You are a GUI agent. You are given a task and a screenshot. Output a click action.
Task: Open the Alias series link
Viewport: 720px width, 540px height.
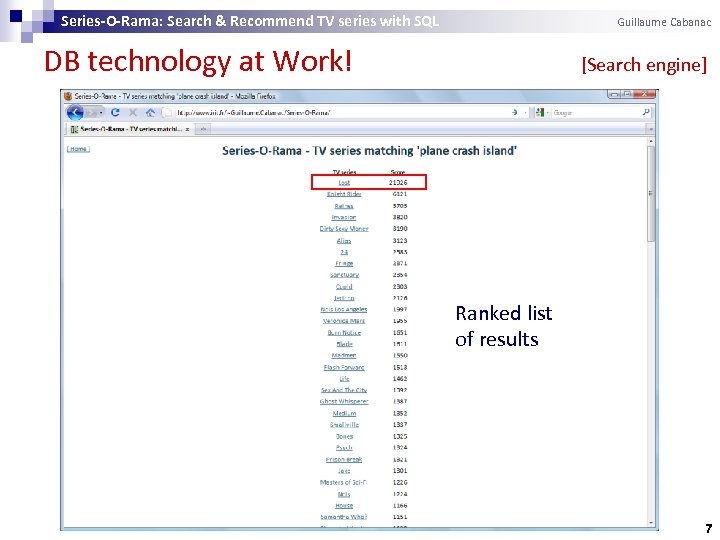pos(344,241)
